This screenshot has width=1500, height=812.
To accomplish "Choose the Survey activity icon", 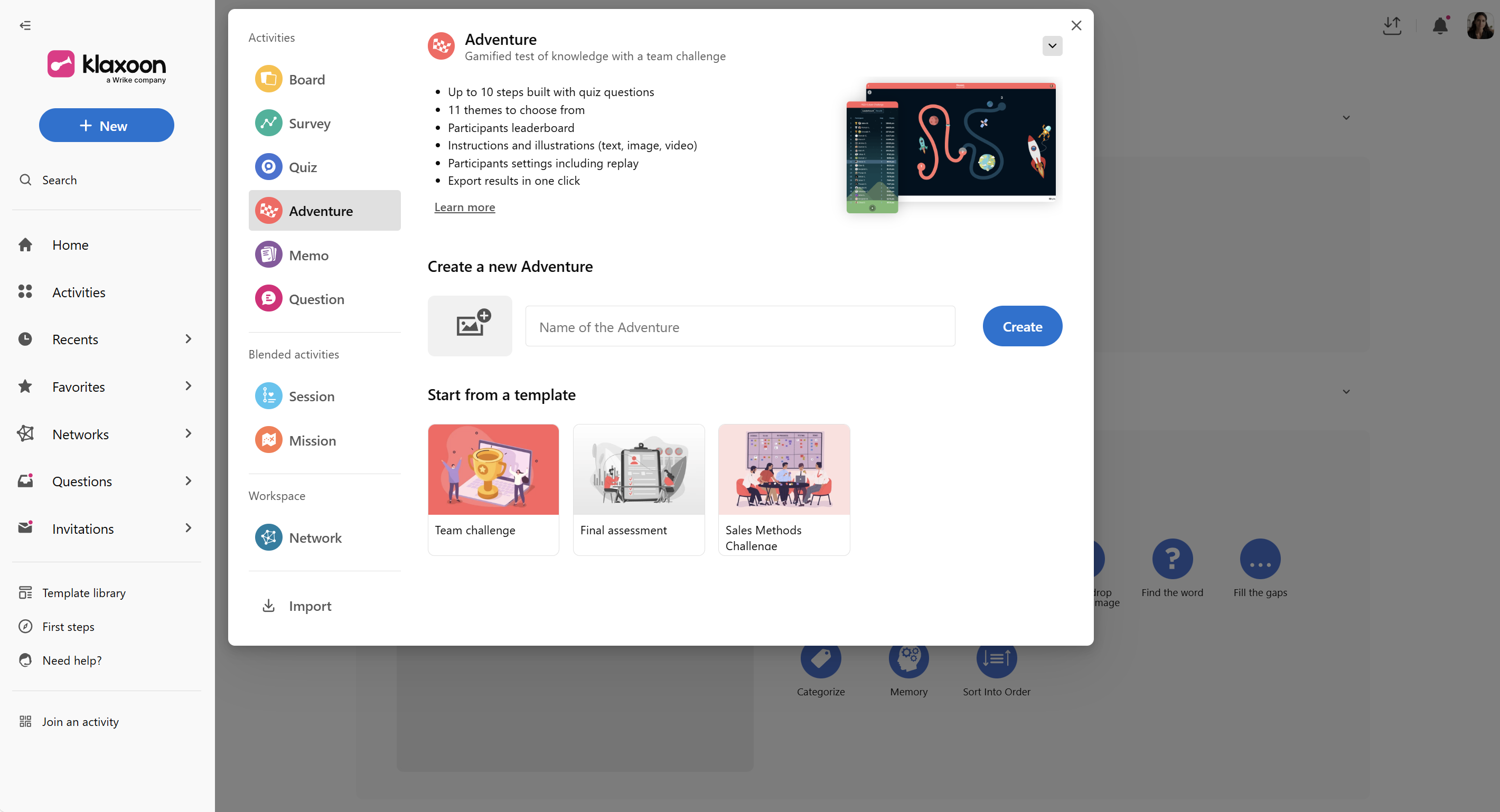I will 268,123.
